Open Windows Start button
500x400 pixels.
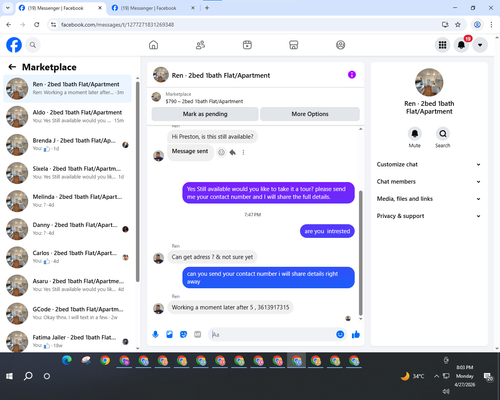point(9,376)
